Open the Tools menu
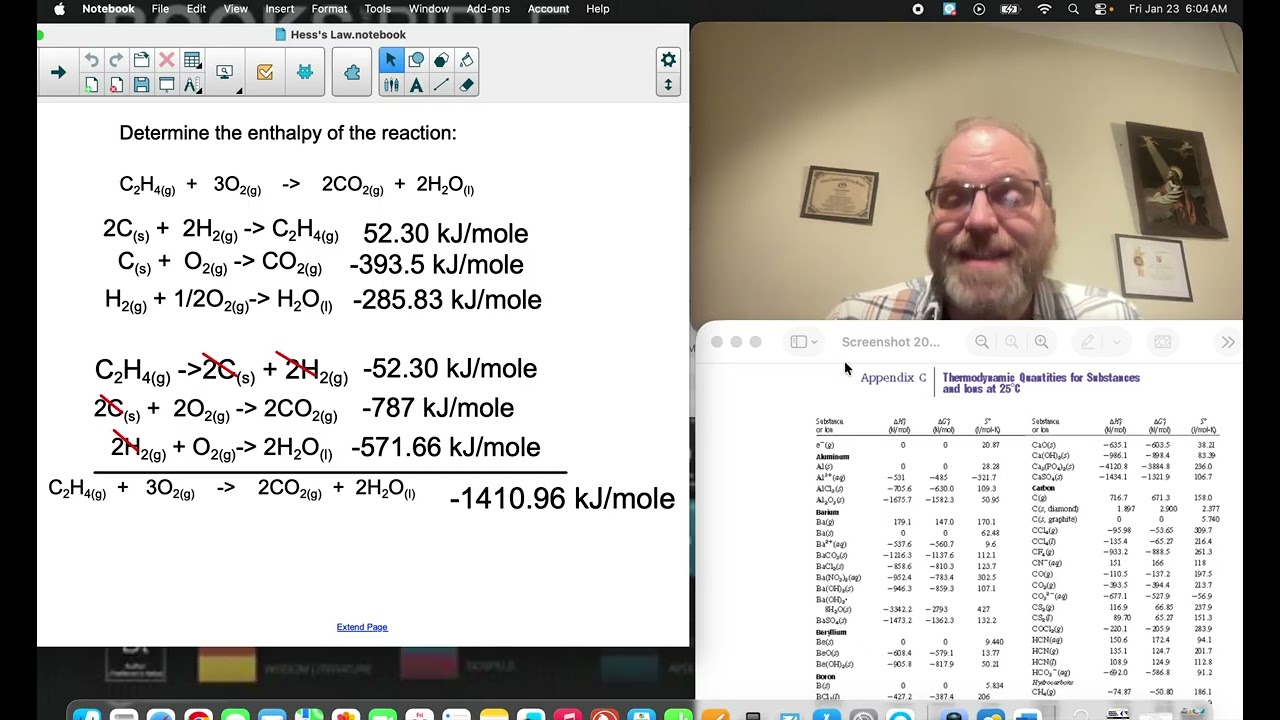 [378, 9]
